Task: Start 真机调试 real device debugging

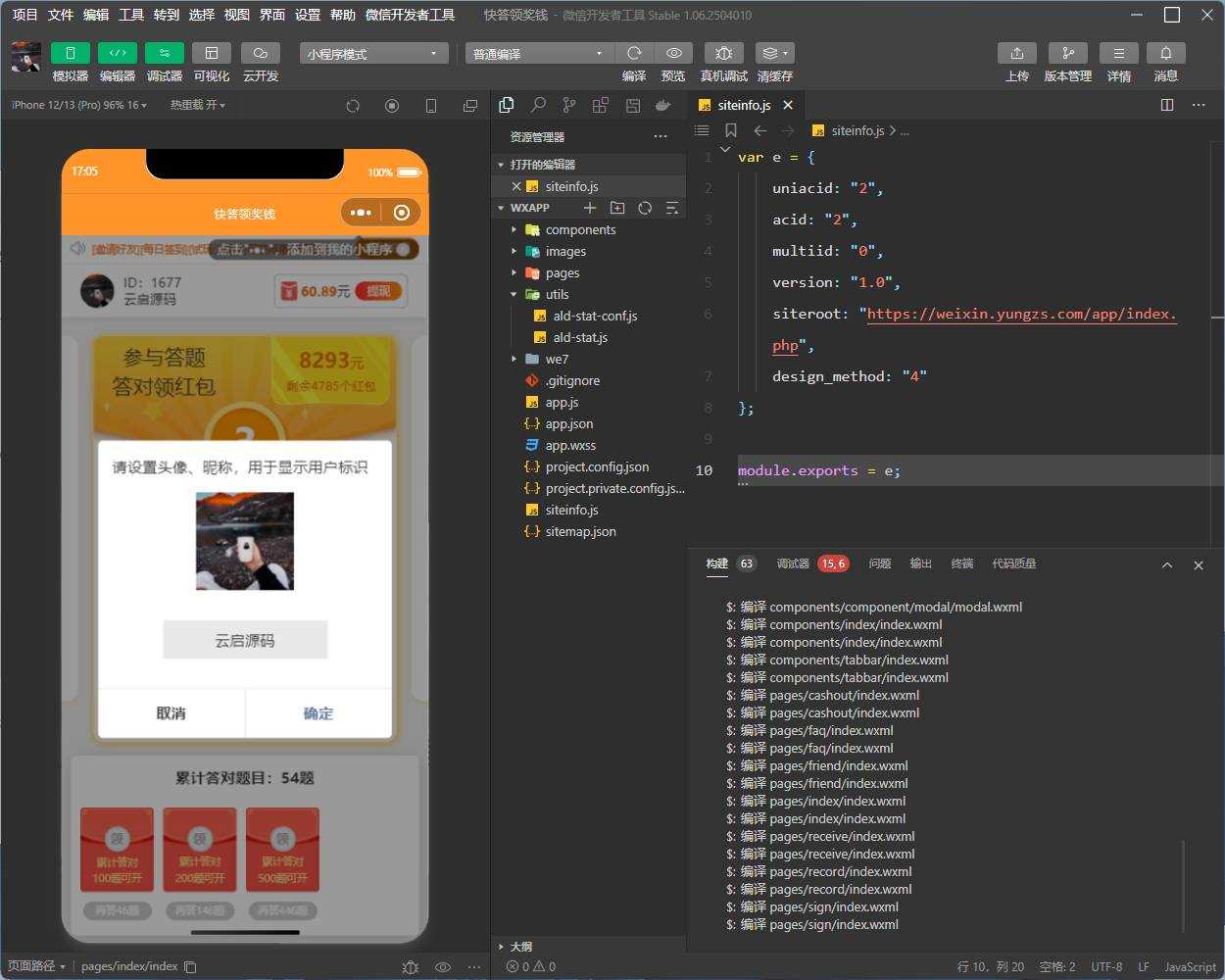Action: 724,53
